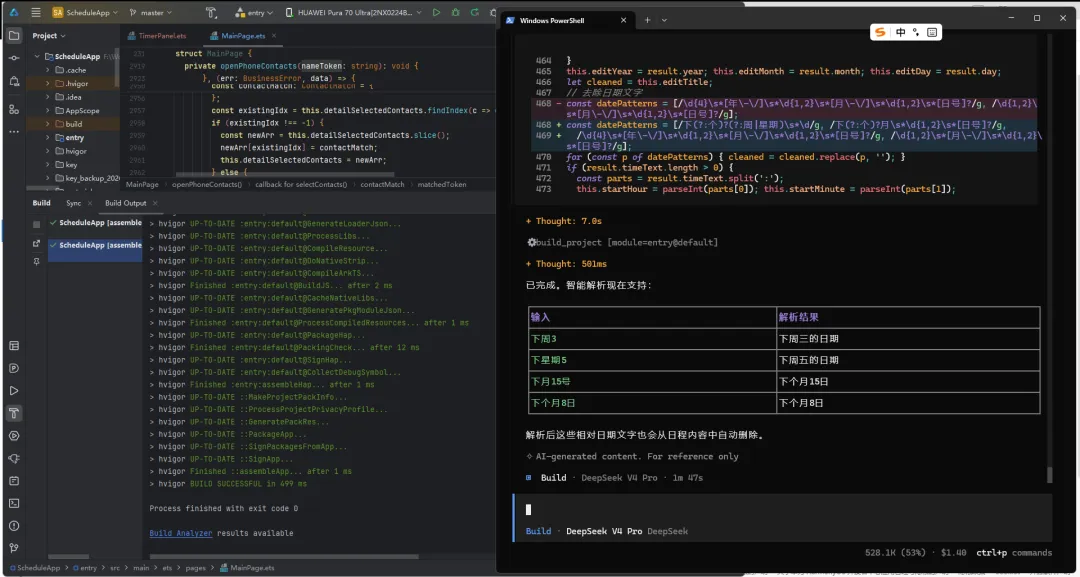The height and width of the screenshot is (577, 1080).
Task: Click the stop build square icon
Action: tap(37, 224)
